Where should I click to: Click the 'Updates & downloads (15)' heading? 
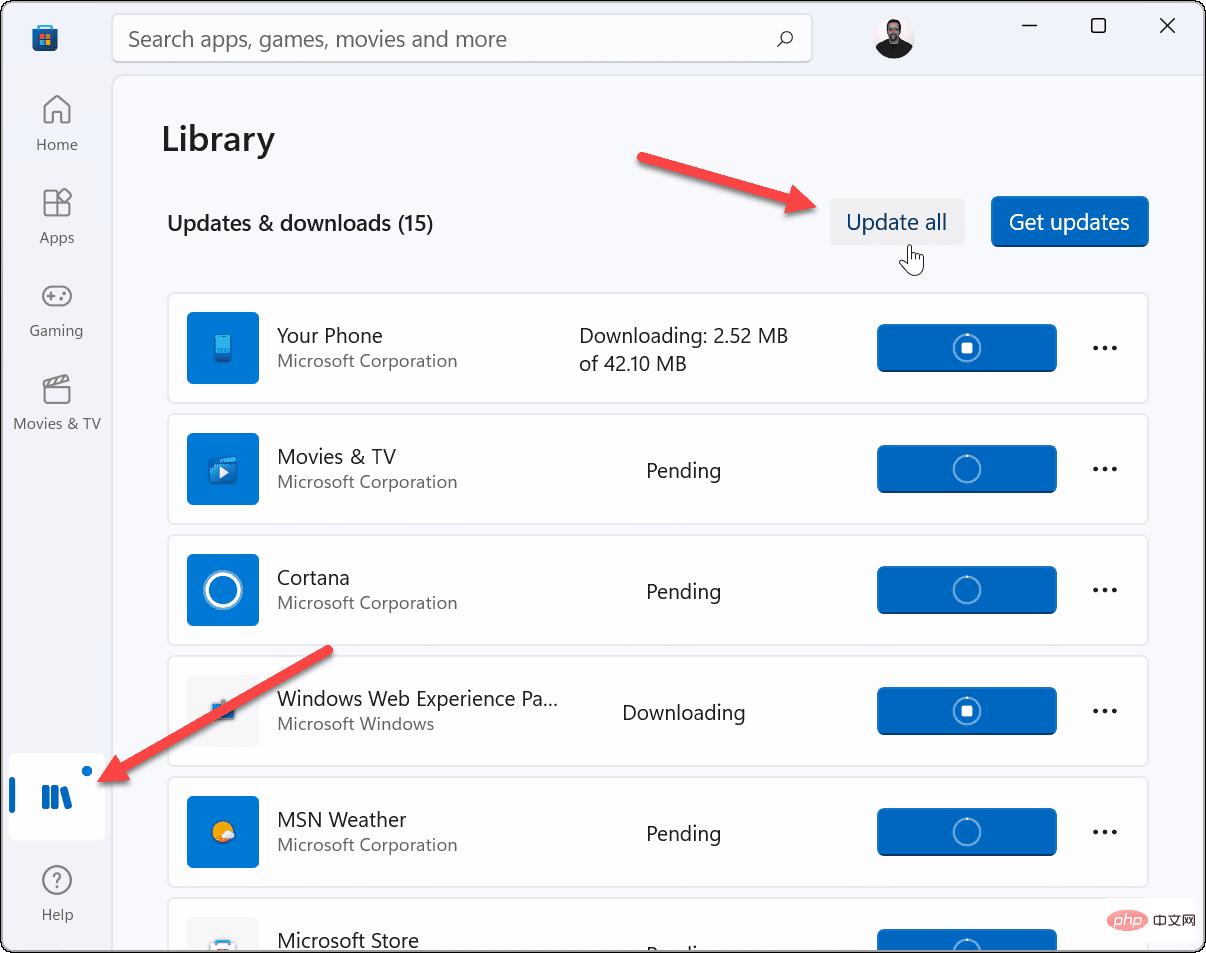(x=300, y=223)
